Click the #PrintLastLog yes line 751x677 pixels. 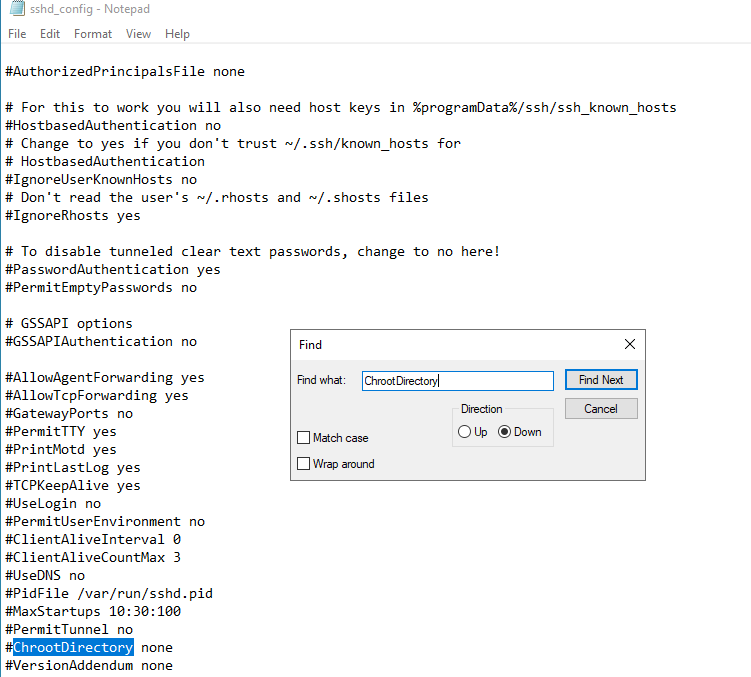pyautogui.click(x=73, y=468)
